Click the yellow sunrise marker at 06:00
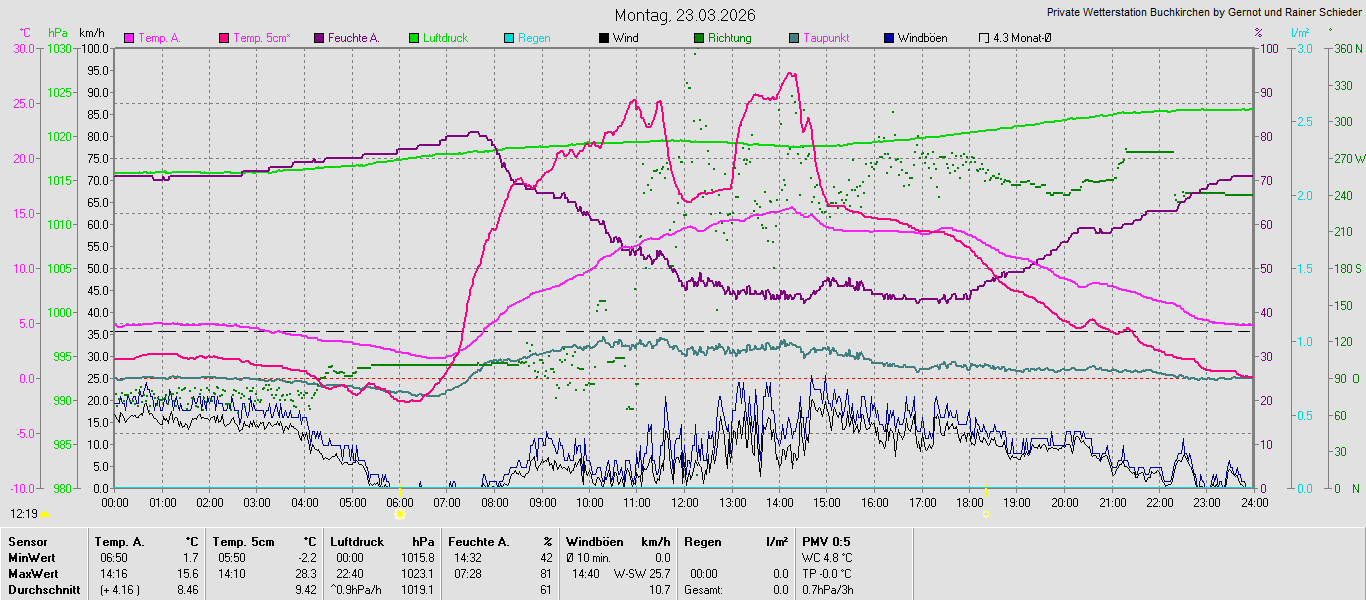The image size is (1366, 600). tap(400, 514)
